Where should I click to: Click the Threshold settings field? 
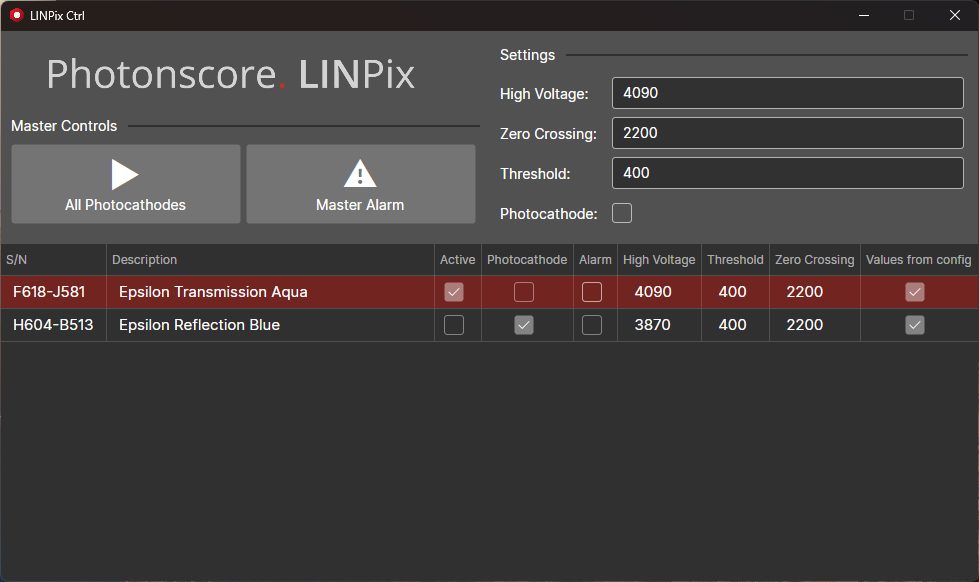pyautogui.click(x=787, y=173)
